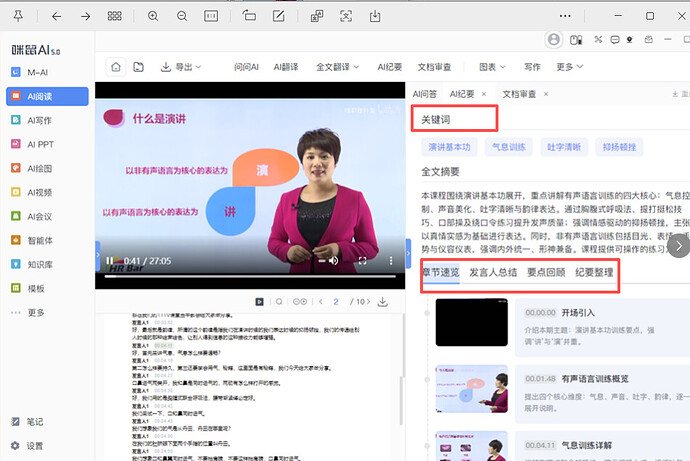Open the AI阅读 sidebar section
690x461 pixels.
pos(46,96)
